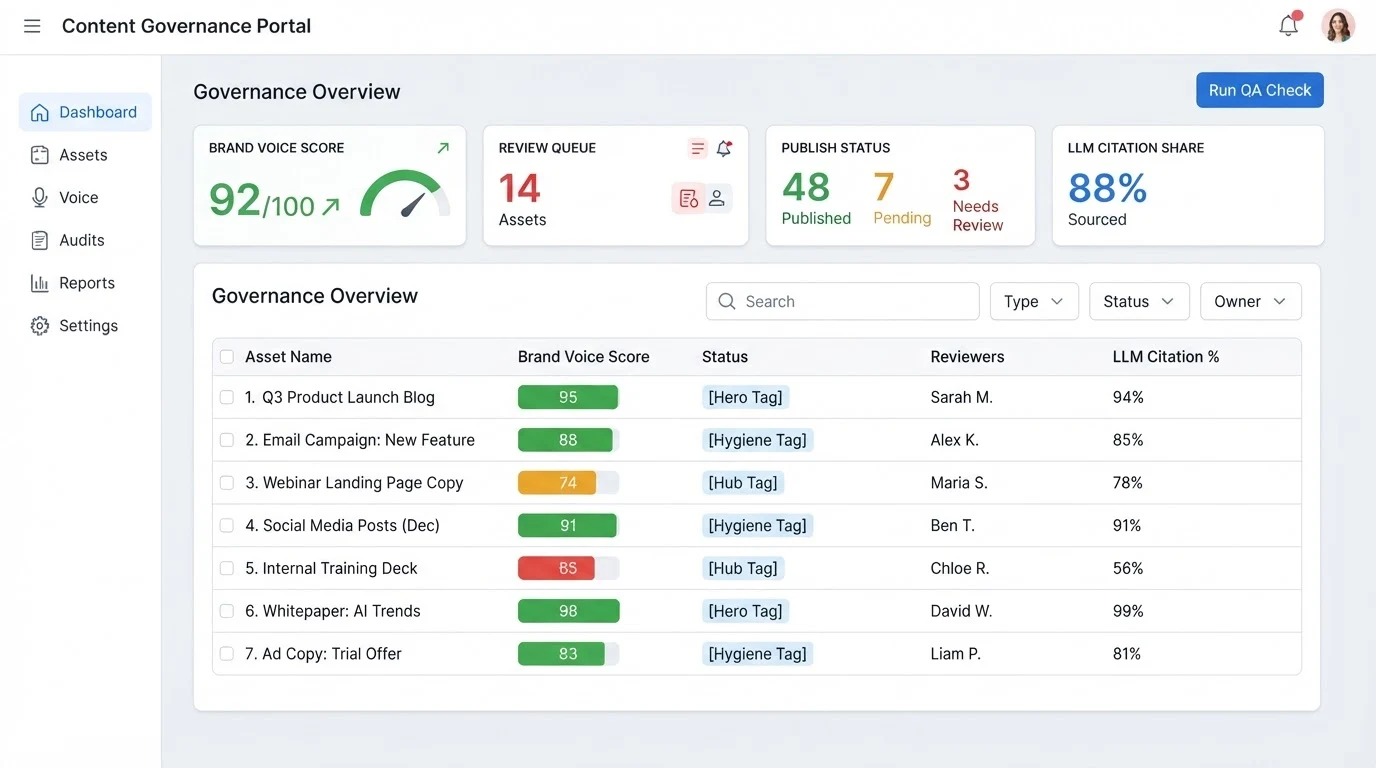Open Assets section in sidebar
Image resolution: width=1376 pixels, height=768 pixels.
pyautogui.click(x=85, y=155)
